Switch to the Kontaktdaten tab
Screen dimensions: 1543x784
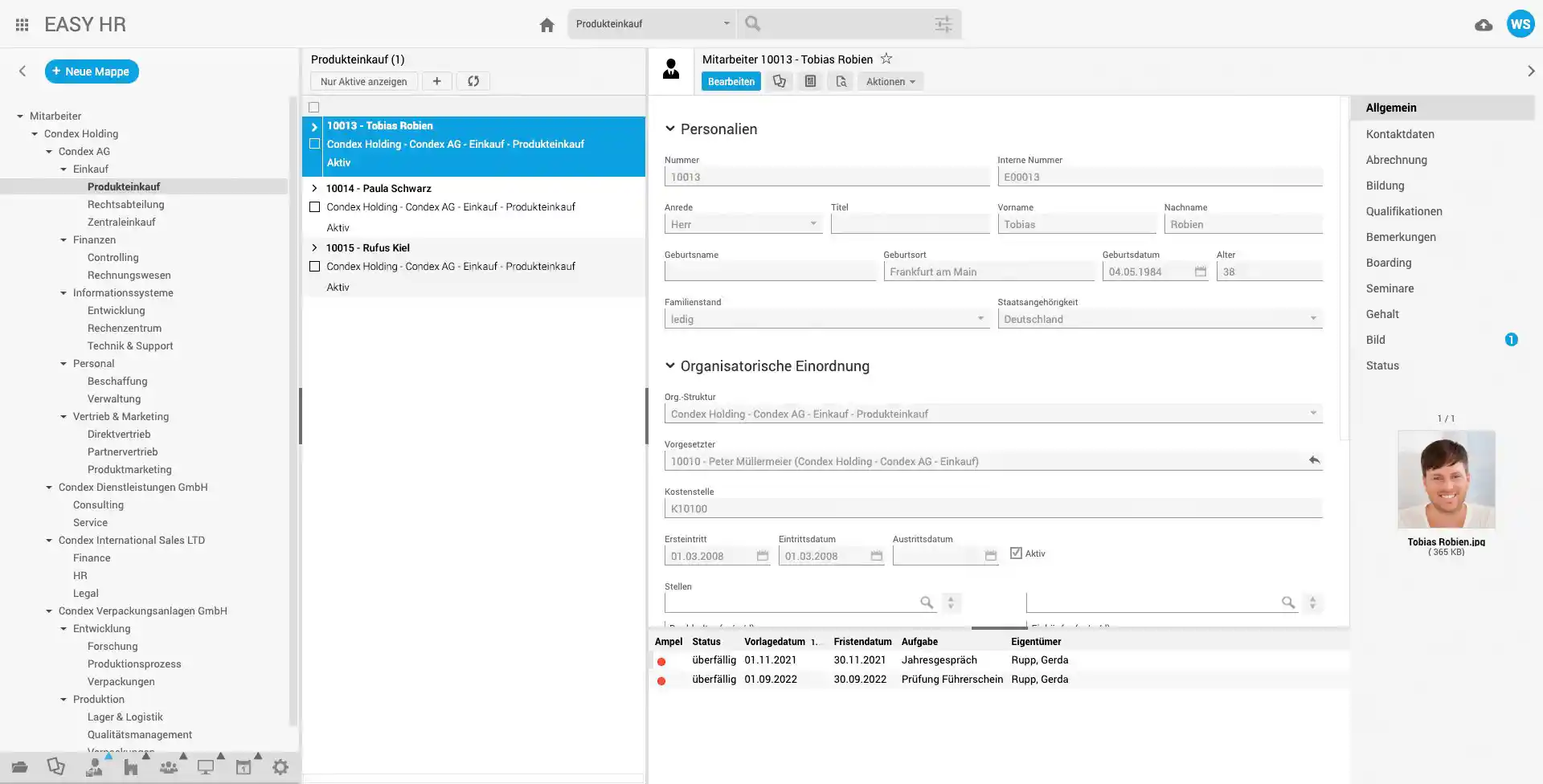coord(1400,134)
